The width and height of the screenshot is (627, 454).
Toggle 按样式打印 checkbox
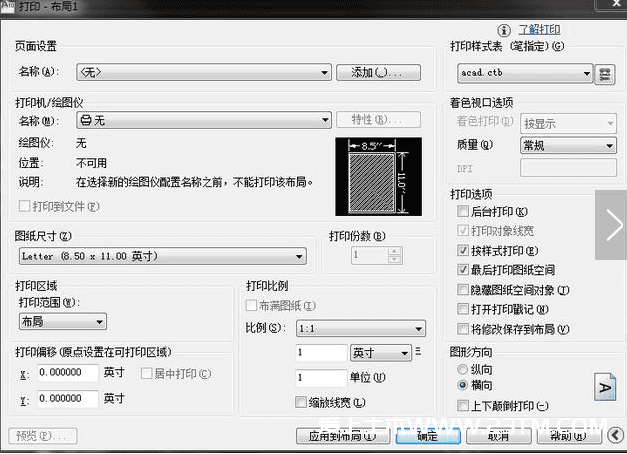[462, 251]
